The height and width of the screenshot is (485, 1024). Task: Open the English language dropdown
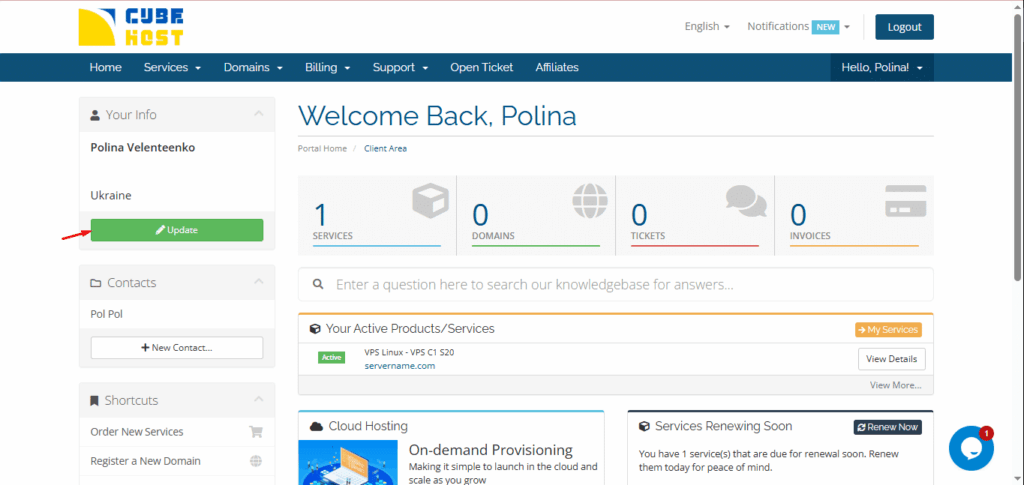[x=707, y=27]
